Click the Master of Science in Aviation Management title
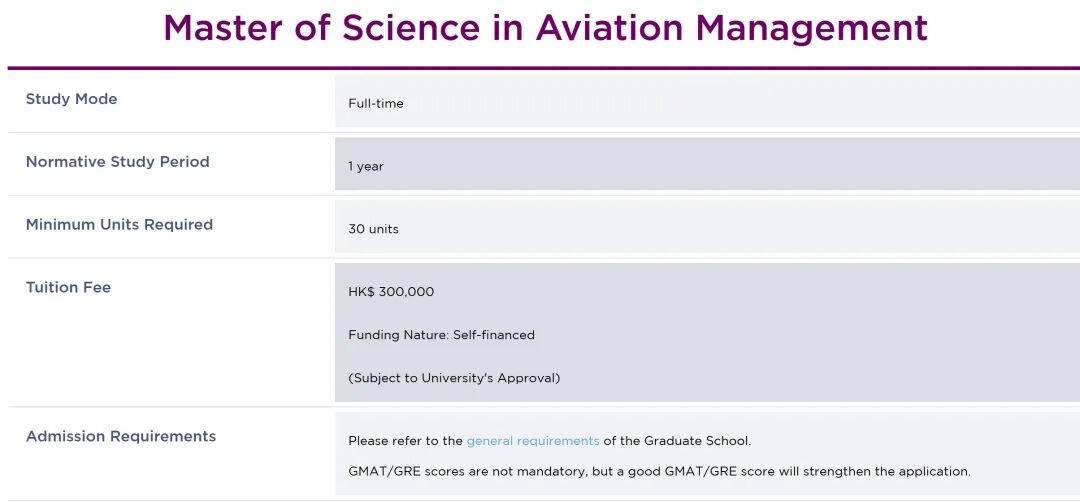 [545, 28]
